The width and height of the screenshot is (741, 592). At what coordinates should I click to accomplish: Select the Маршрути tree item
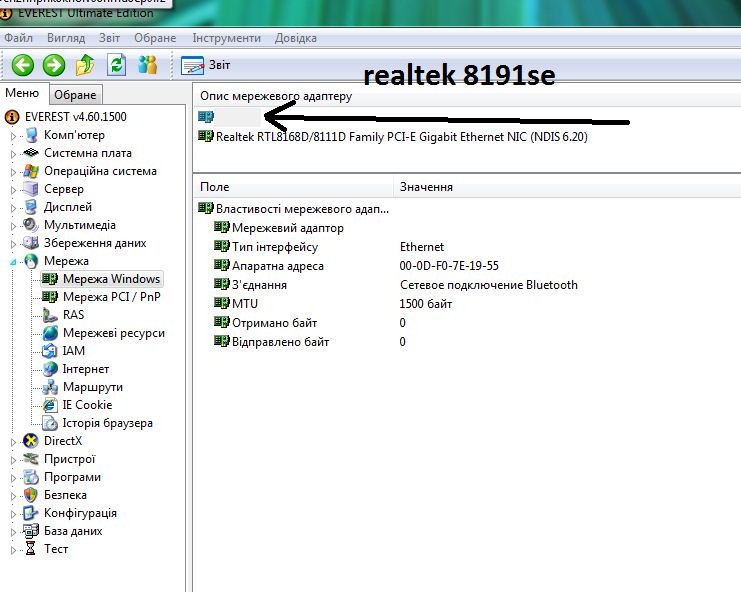tap(93, 387)
